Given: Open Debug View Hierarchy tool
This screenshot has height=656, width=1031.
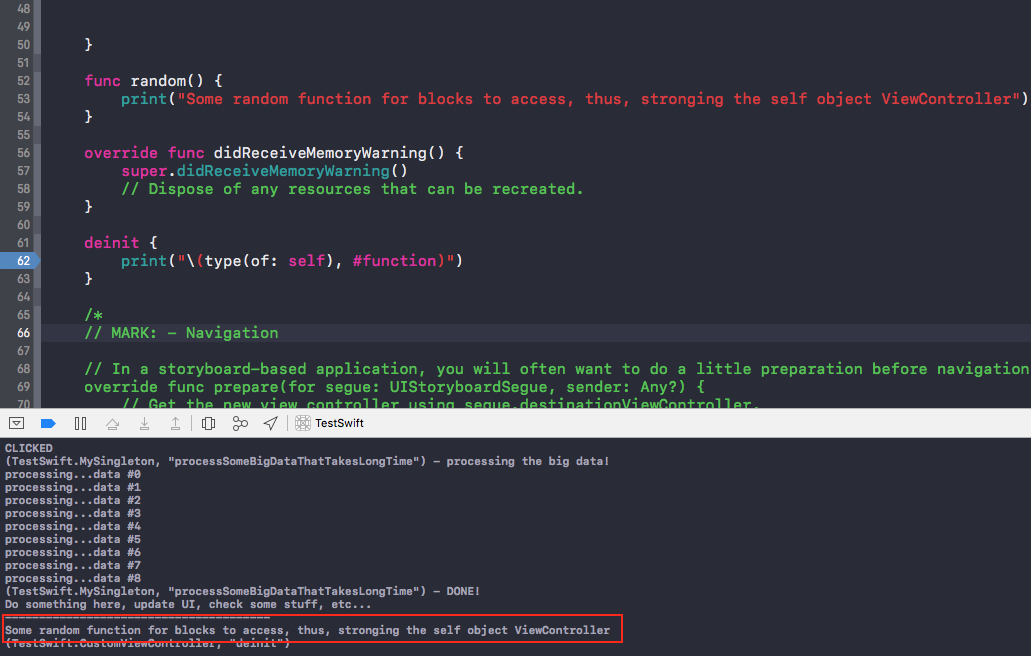Looking at the screenshot, I should 208,423.
